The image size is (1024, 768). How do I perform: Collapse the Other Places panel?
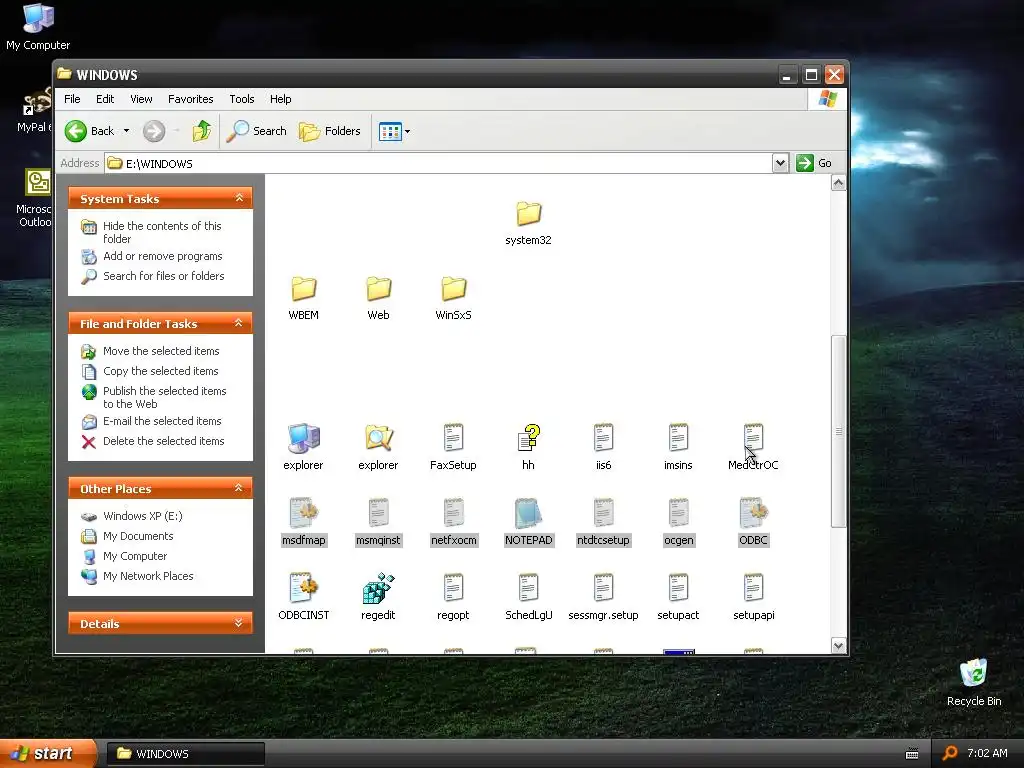pyautogui.click(x=239, y=488)
